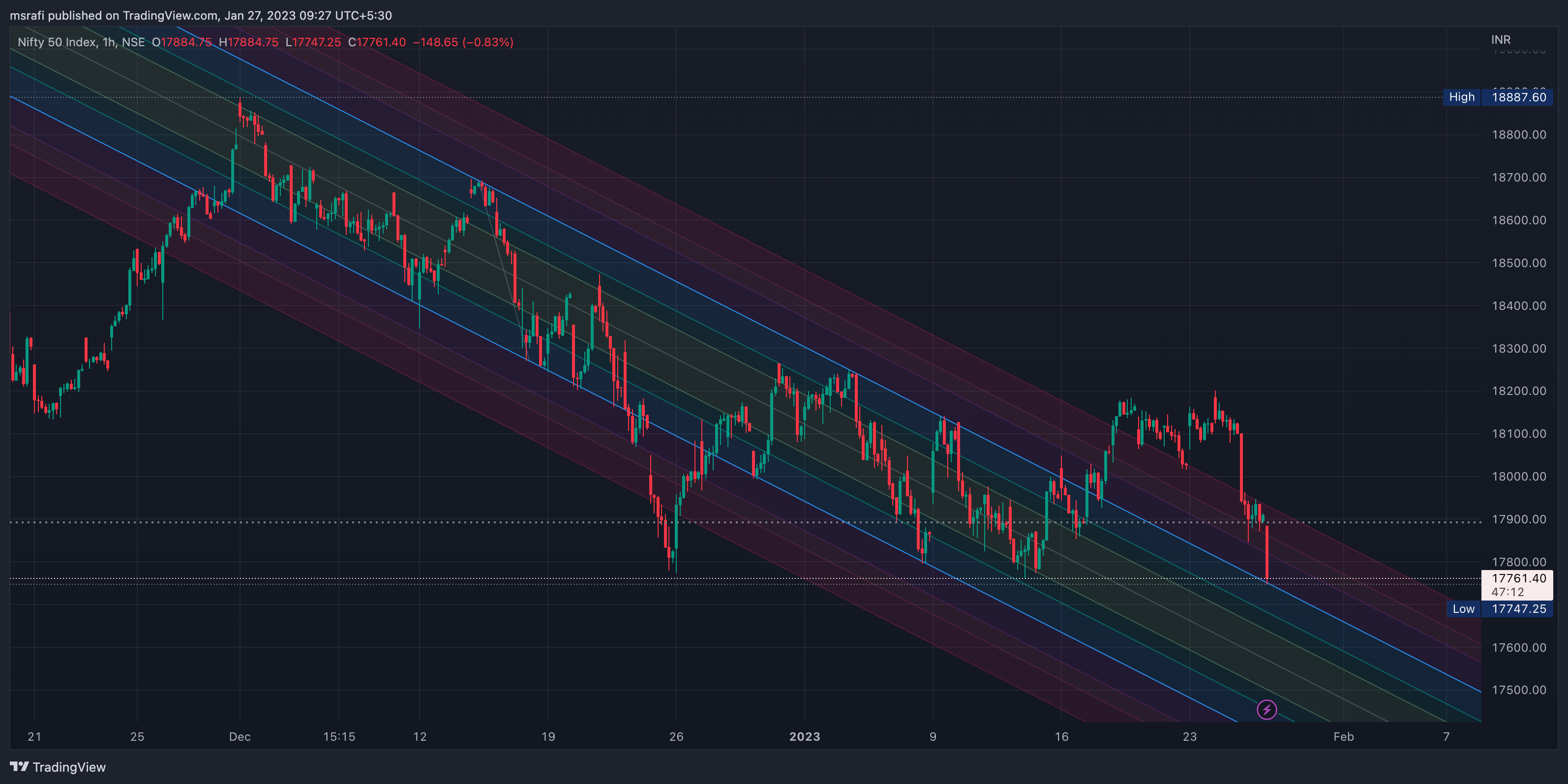Click the 18000.00 price axis value
Image resolution: width=1568 pixels, height=784 pixels.
1519,476
